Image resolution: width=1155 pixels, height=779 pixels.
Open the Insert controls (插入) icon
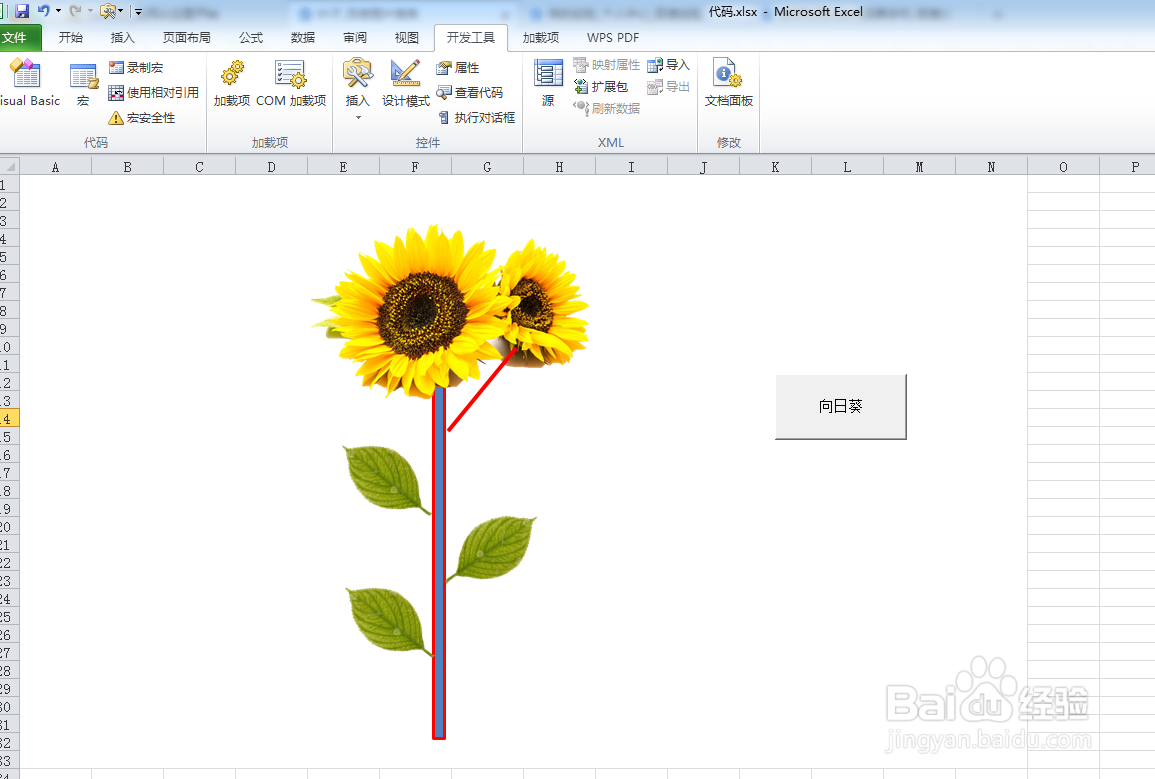[x=358, y=74]
